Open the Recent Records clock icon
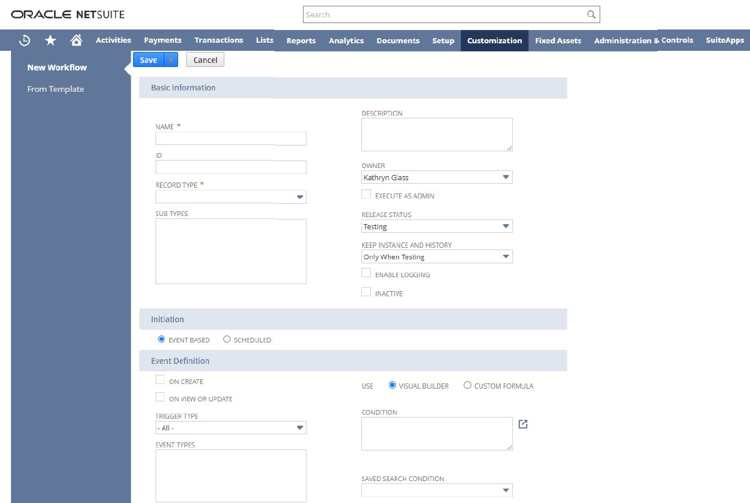The height and width of the screenshot is (503, 750). pyautogui.click(x=24, y=41)
